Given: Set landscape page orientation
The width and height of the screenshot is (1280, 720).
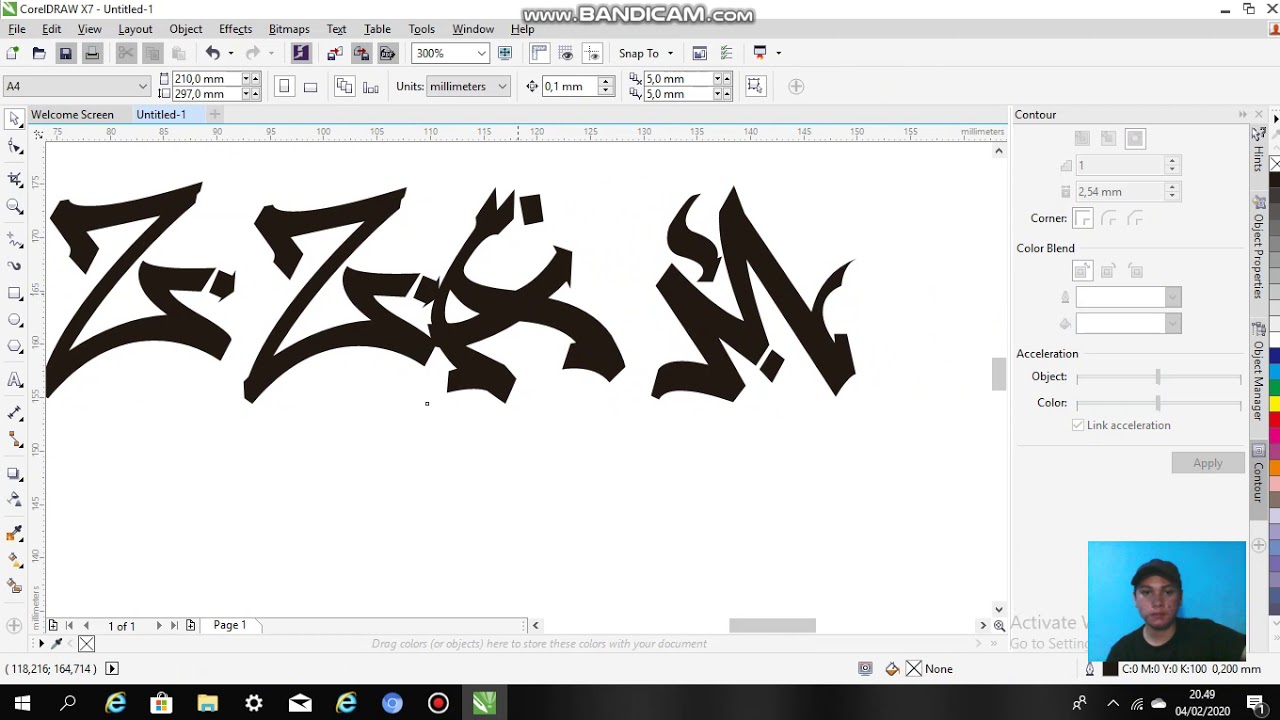Looking at the screenshot, I should tap(311, 86).
